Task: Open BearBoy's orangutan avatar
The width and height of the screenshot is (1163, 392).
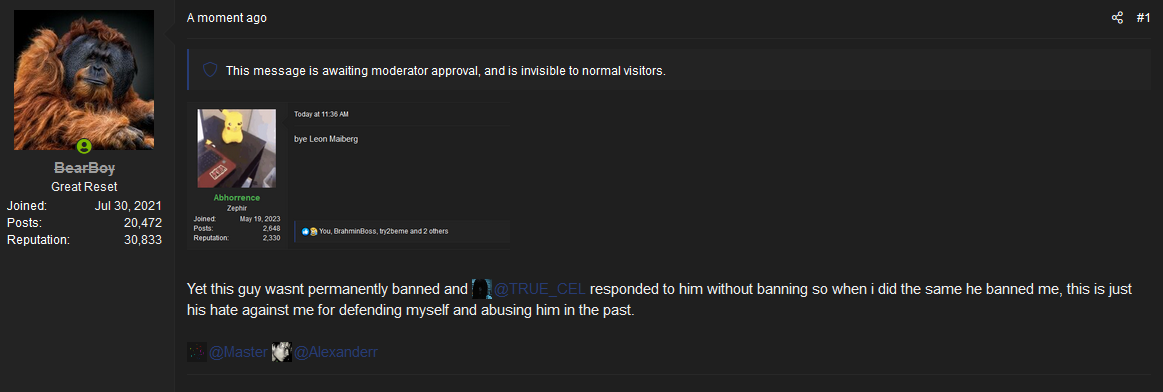Action: click(x=84, y=80)
